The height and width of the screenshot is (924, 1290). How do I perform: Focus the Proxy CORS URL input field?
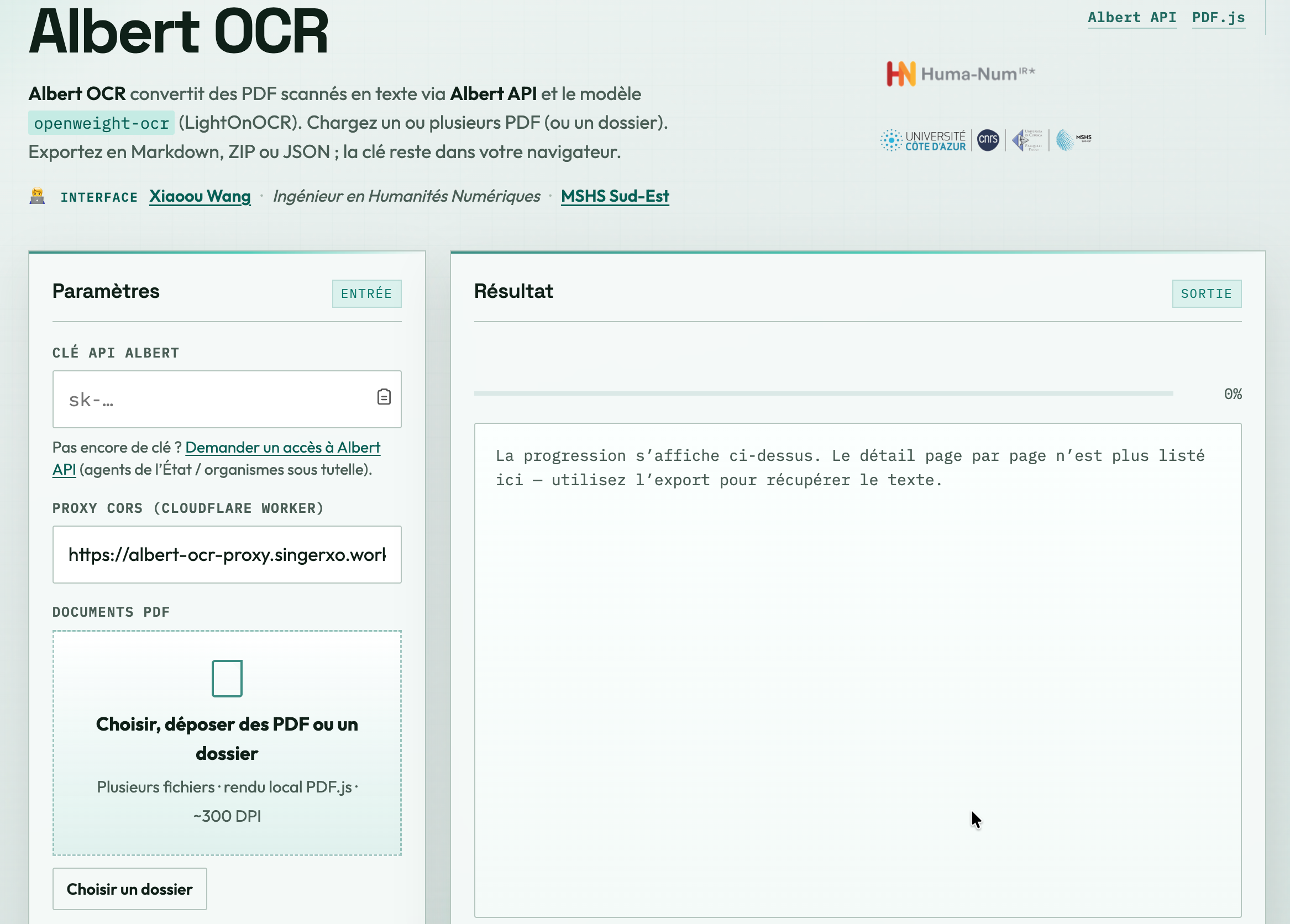click(227, 554)
